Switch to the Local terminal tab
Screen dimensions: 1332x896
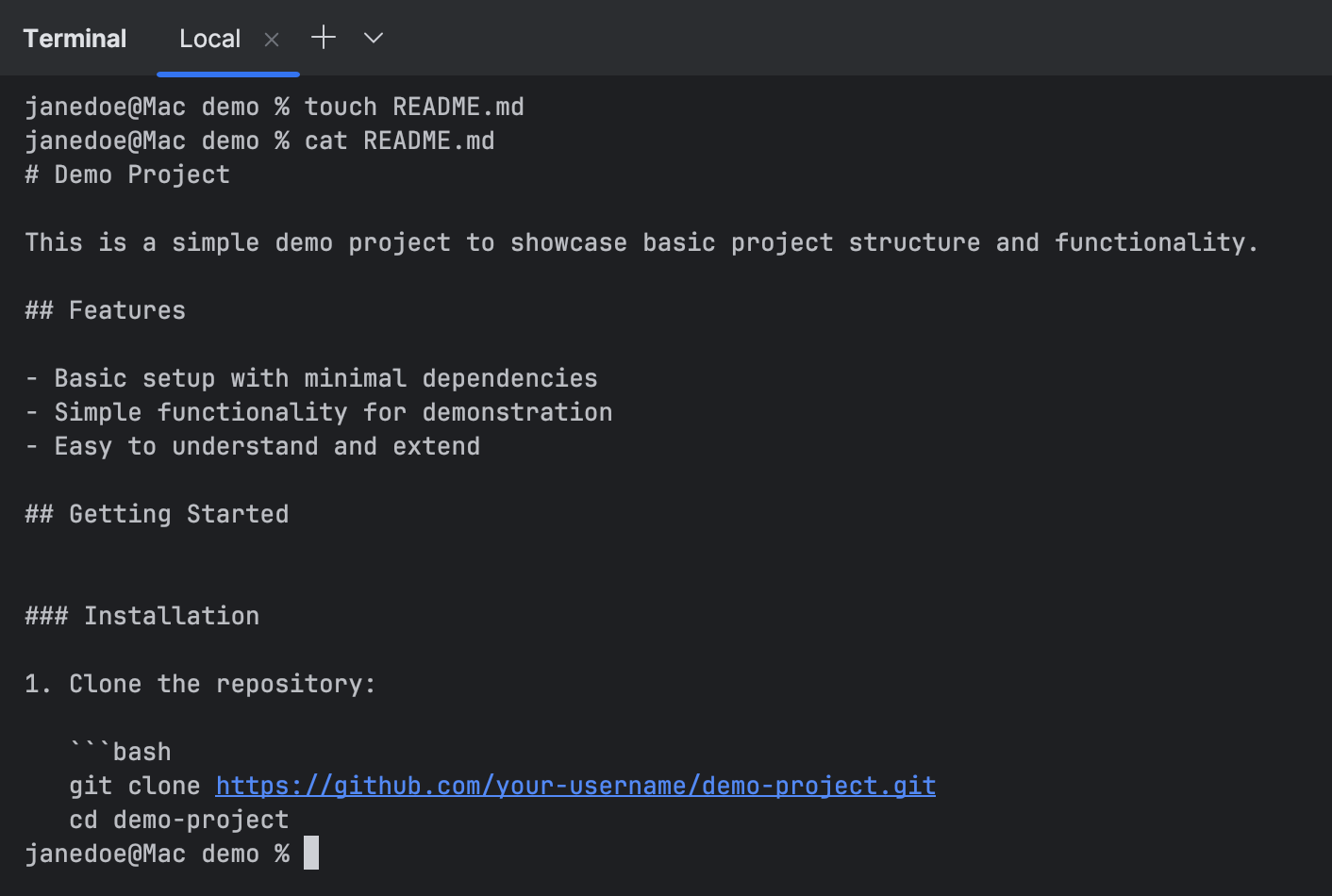click(209, 39)
